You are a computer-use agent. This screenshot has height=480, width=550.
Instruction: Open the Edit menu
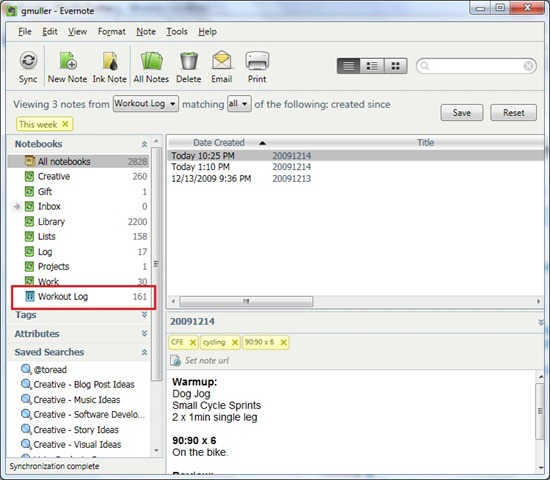click(50, 32)
